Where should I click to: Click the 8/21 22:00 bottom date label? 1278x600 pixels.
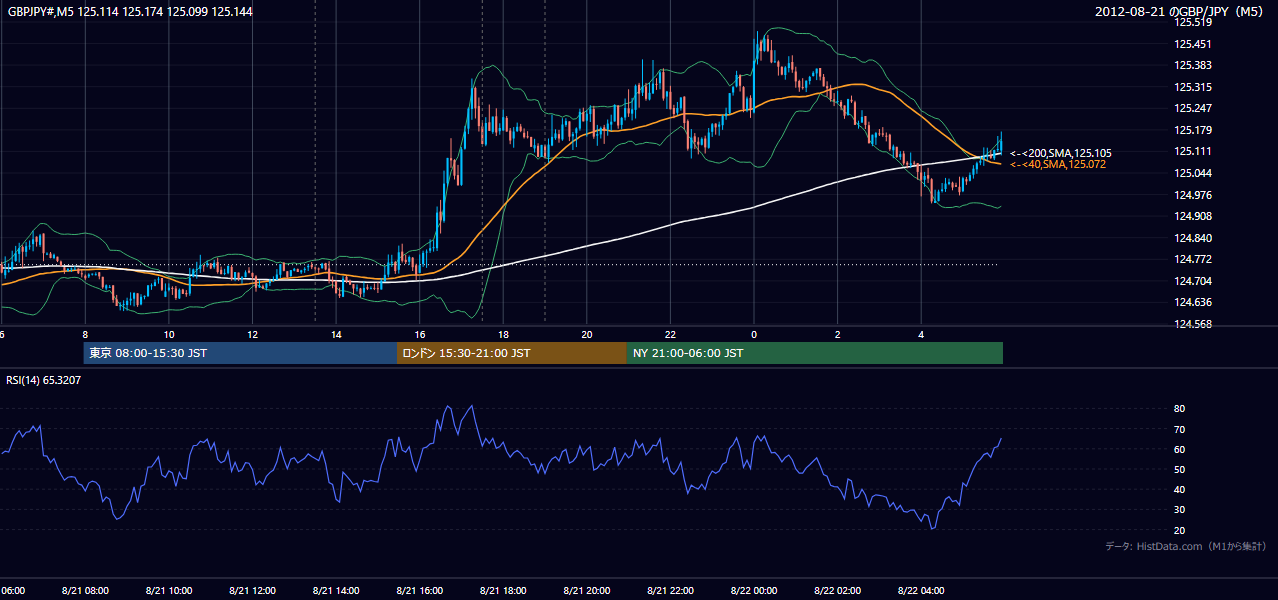670,590
